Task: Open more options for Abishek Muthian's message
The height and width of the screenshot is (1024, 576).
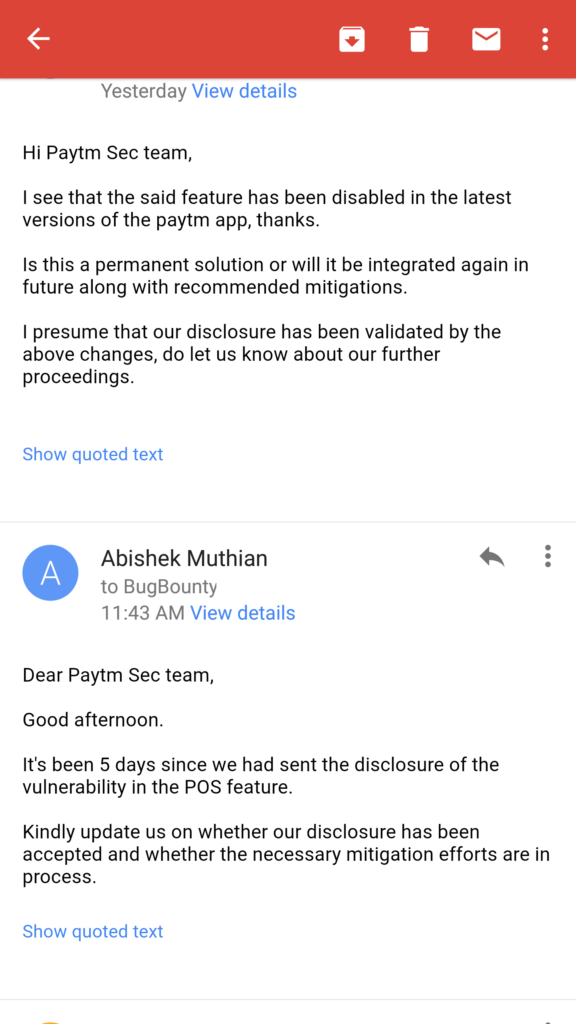Action: point(547,556)
